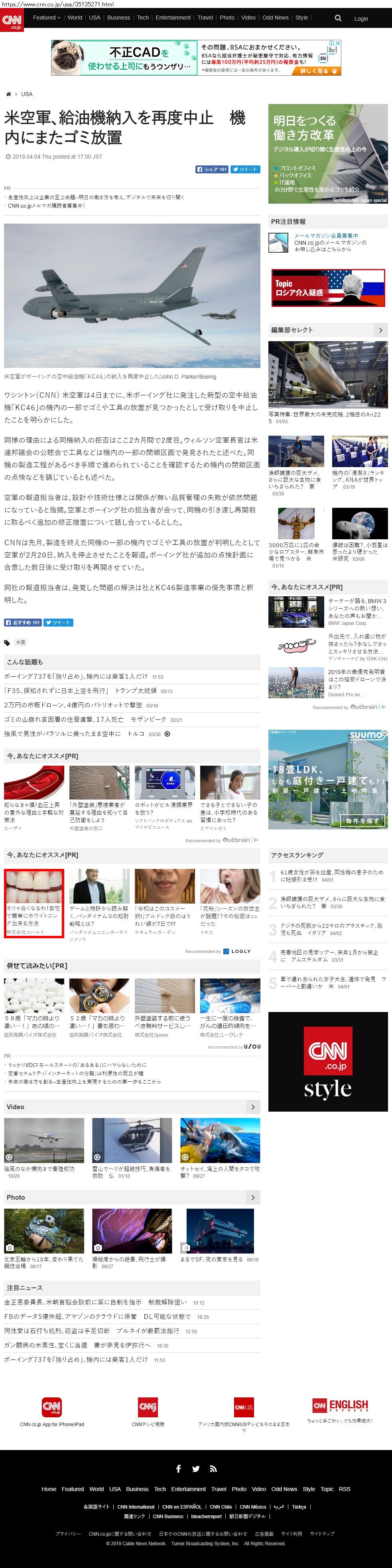Click the CNN.co.jp logo in header
The width and height of the screenshot is (392, 1568).
(x=12, y=20)
